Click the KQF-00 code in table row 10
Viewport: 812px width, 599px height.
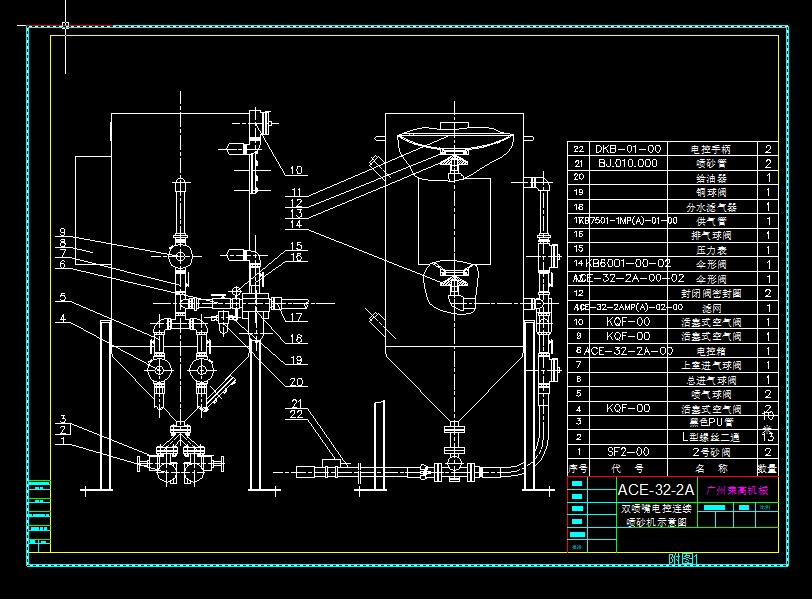[628, 322]
